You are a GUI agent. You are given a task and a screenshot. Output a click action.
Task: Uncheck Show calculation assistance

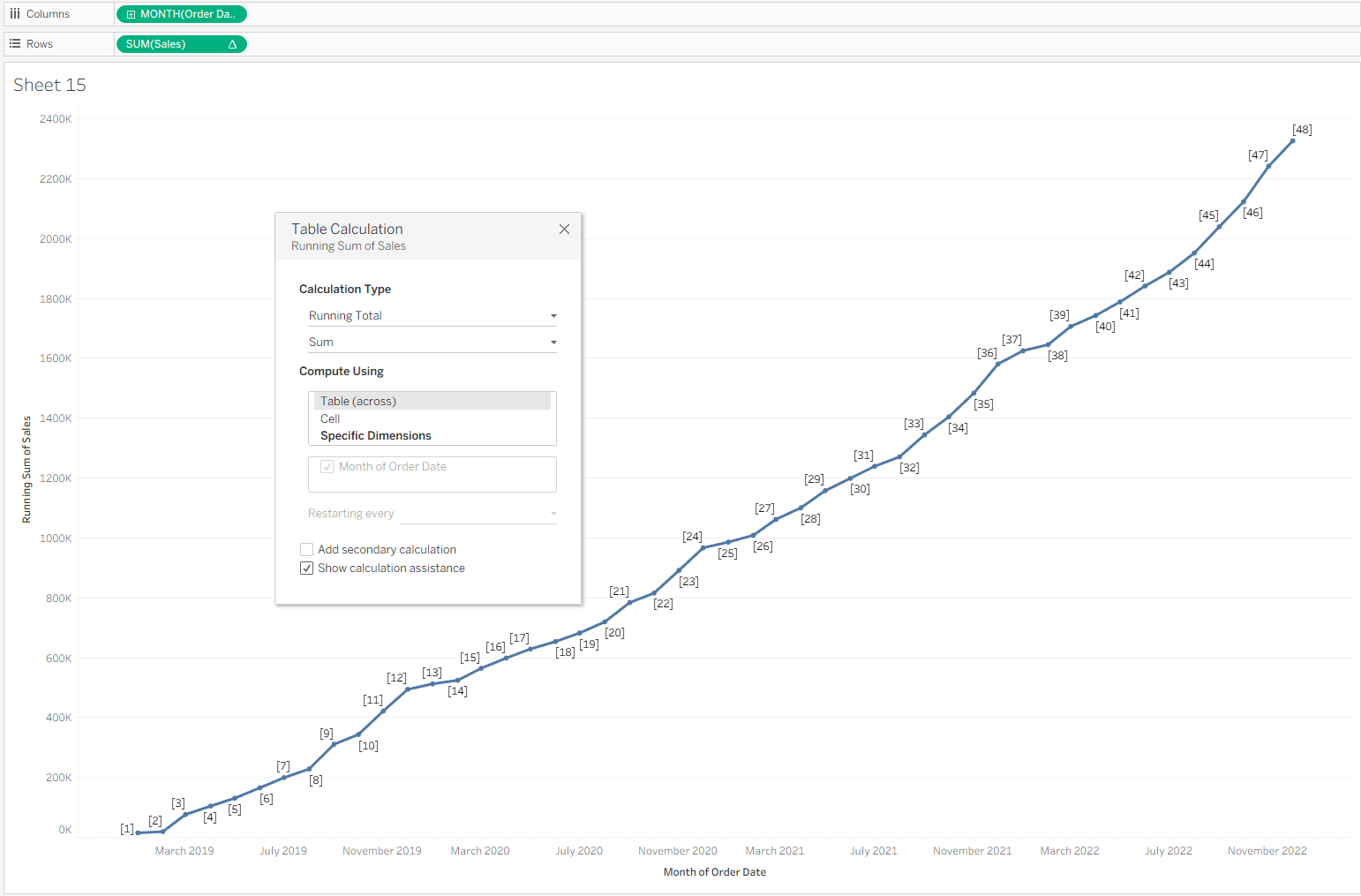point(307,568)
